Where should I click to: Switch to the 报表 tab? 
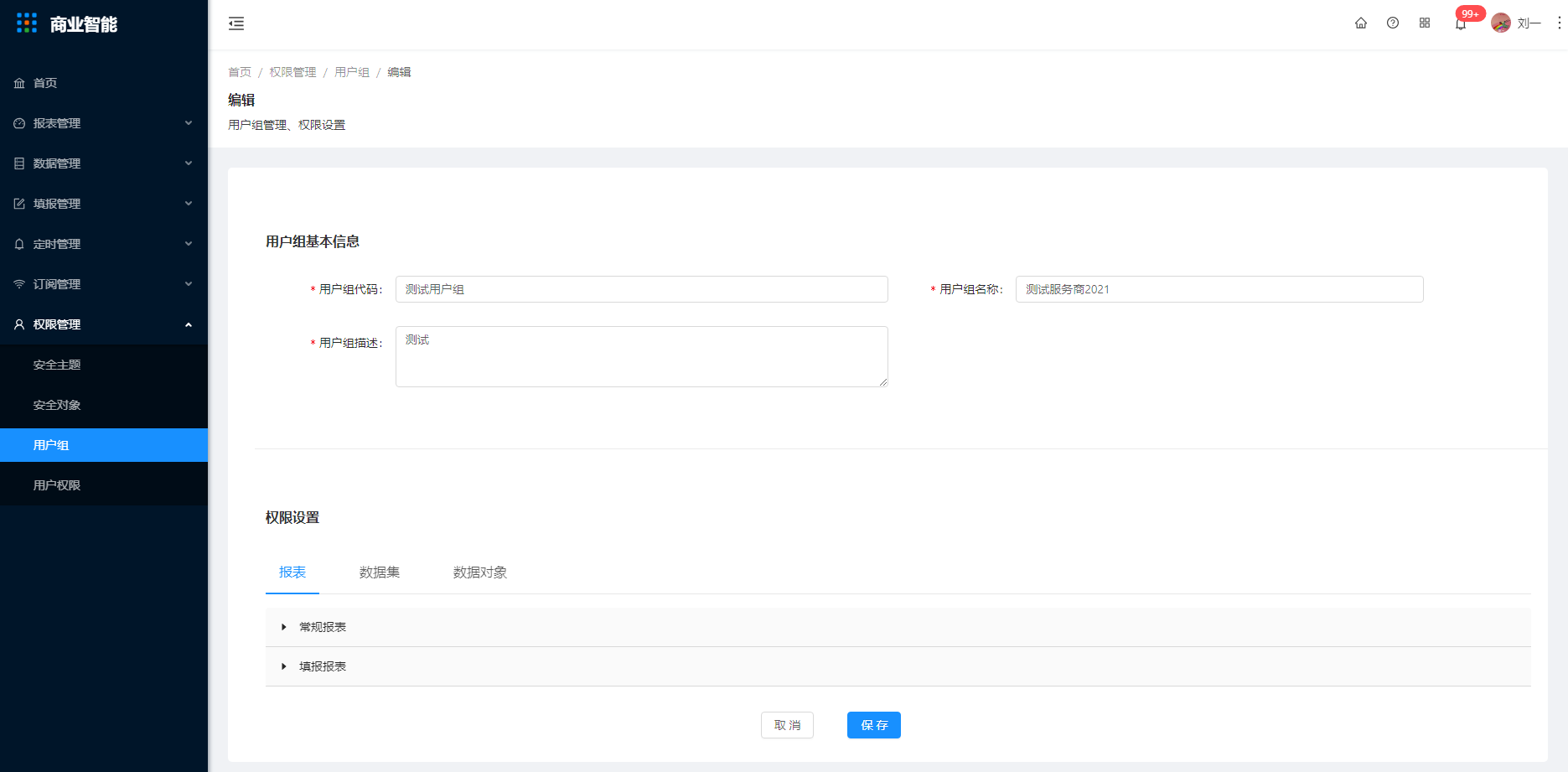coord(292,573)
